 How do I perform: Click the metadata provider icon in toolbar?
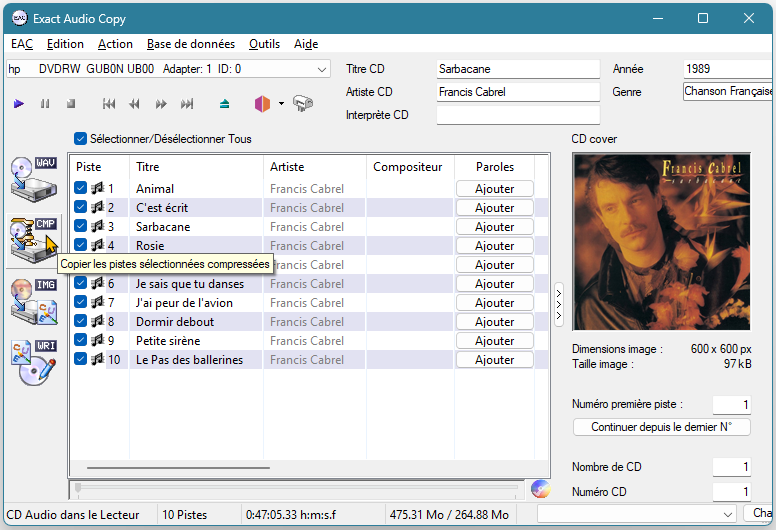(262, 103)
